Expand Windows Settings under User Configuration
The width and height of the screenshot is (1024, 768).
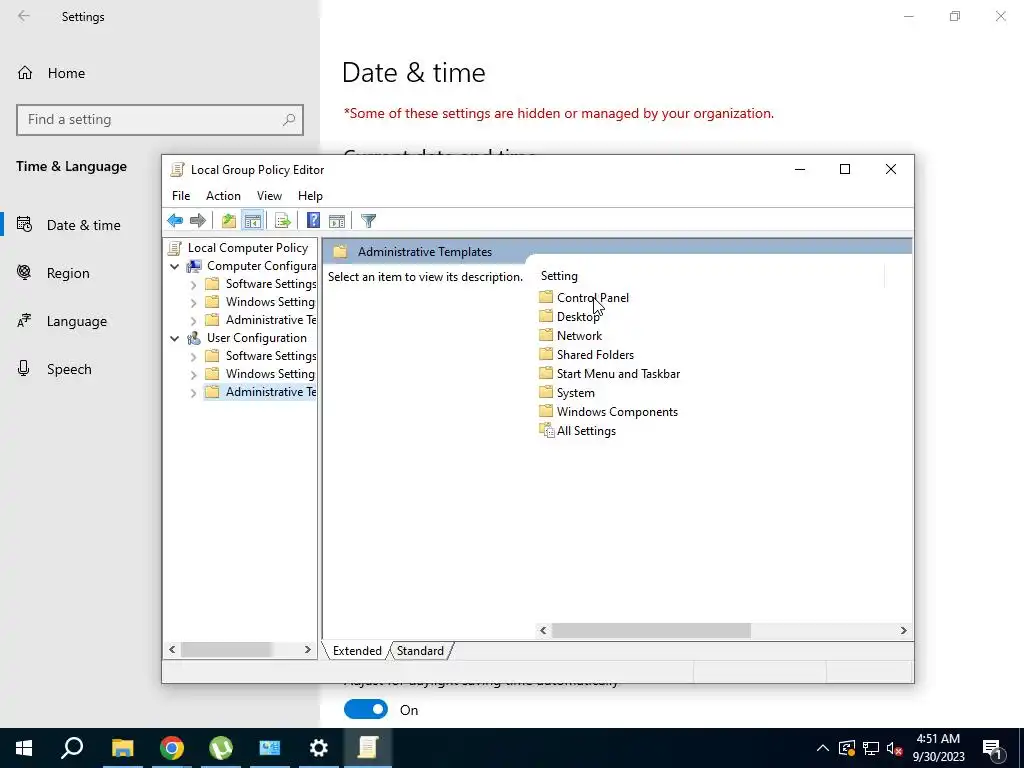(193, 375)
